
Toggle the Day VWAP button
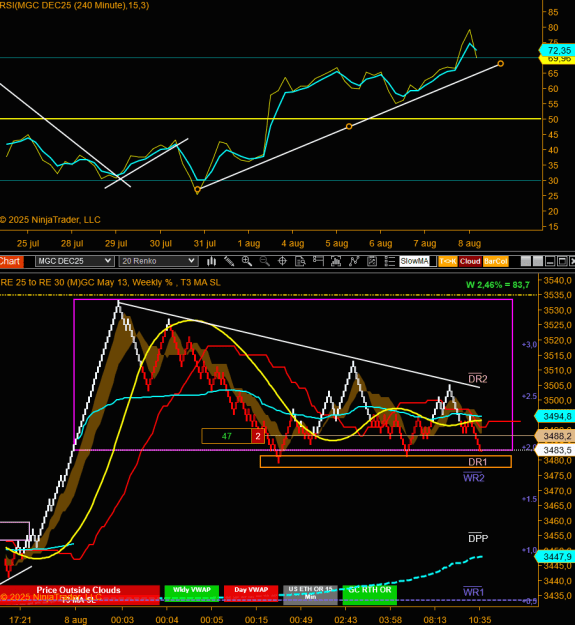pyautogui.click(x=251, y=592)
